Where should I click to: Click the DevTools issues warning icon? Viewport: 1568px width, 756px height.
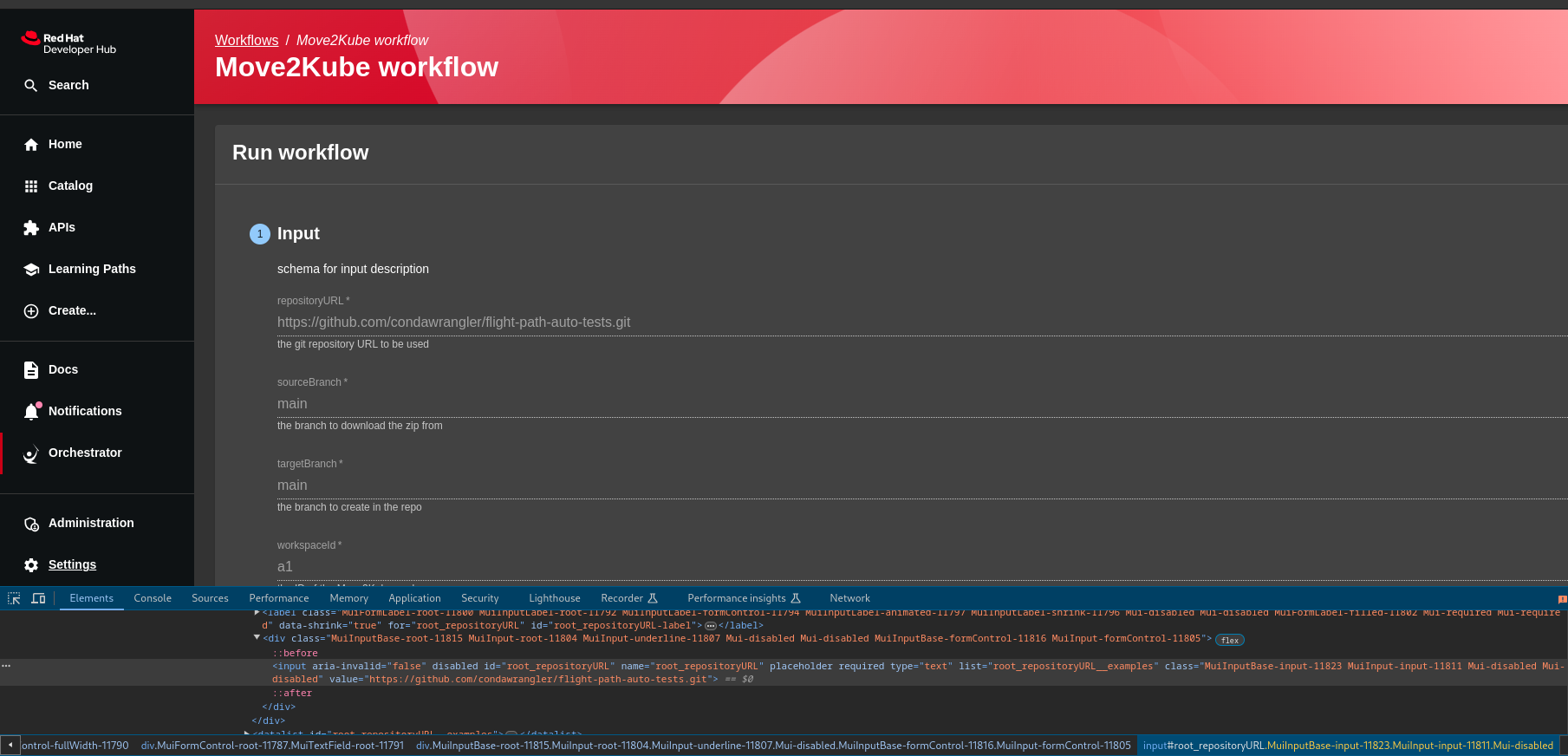pyautogui.click(x=1562, y=599)
